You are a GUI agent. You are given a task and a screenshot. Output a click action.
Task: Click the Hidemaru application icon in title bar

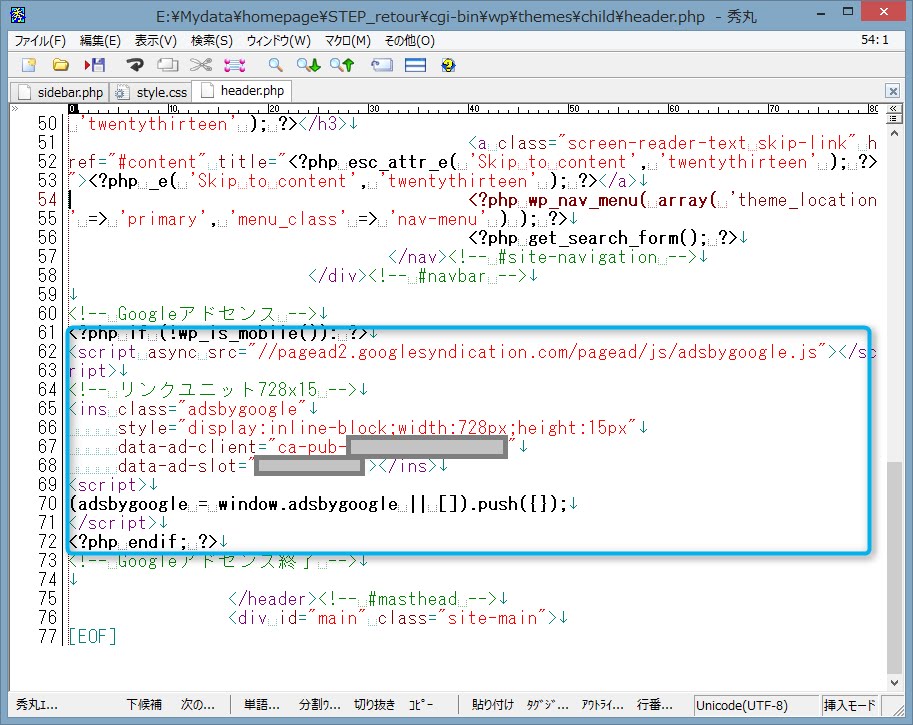(18, 15)
